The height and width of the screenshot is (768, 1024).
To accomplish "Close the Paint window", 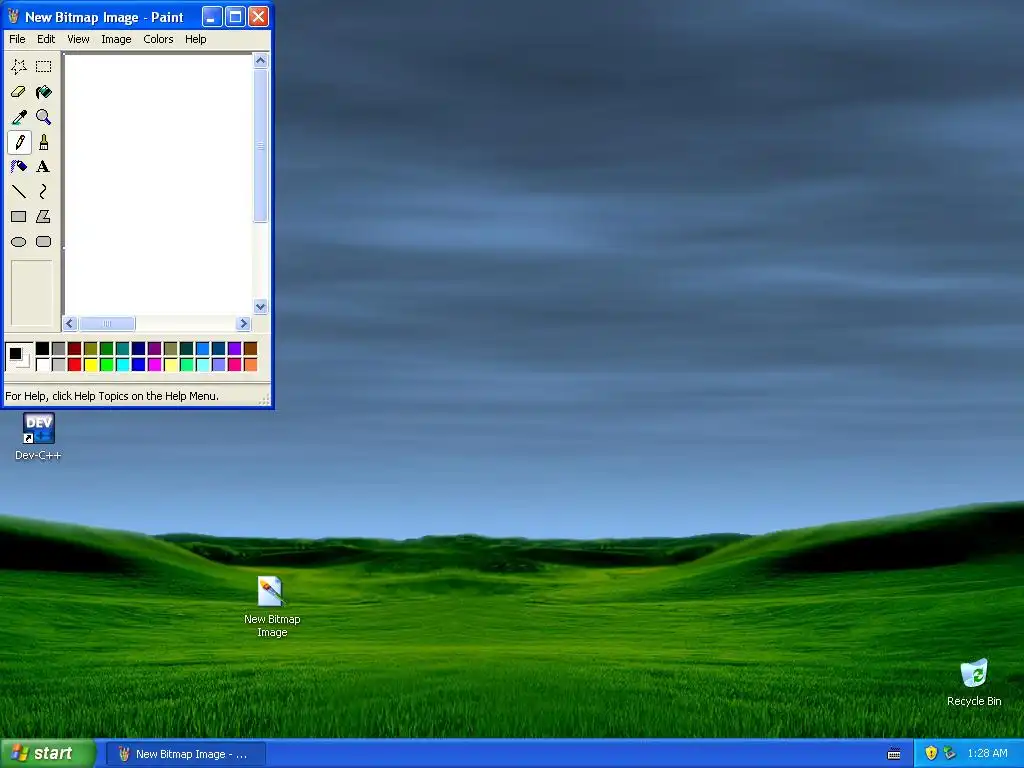I will (259, 16).
